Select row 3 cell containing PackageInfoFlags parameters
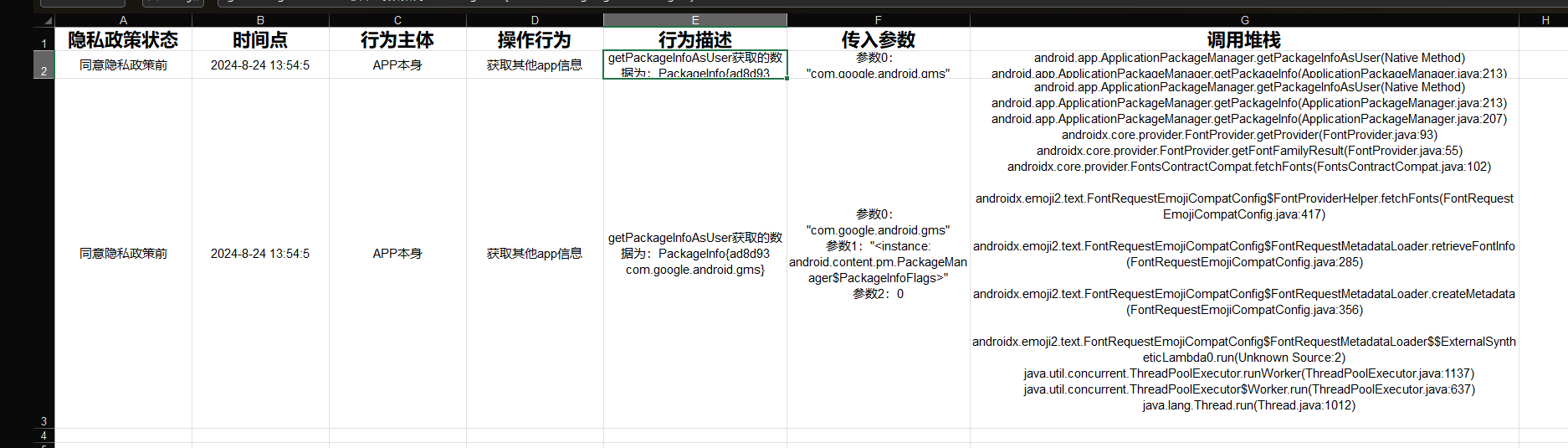1568x448 pixels. 878,254
